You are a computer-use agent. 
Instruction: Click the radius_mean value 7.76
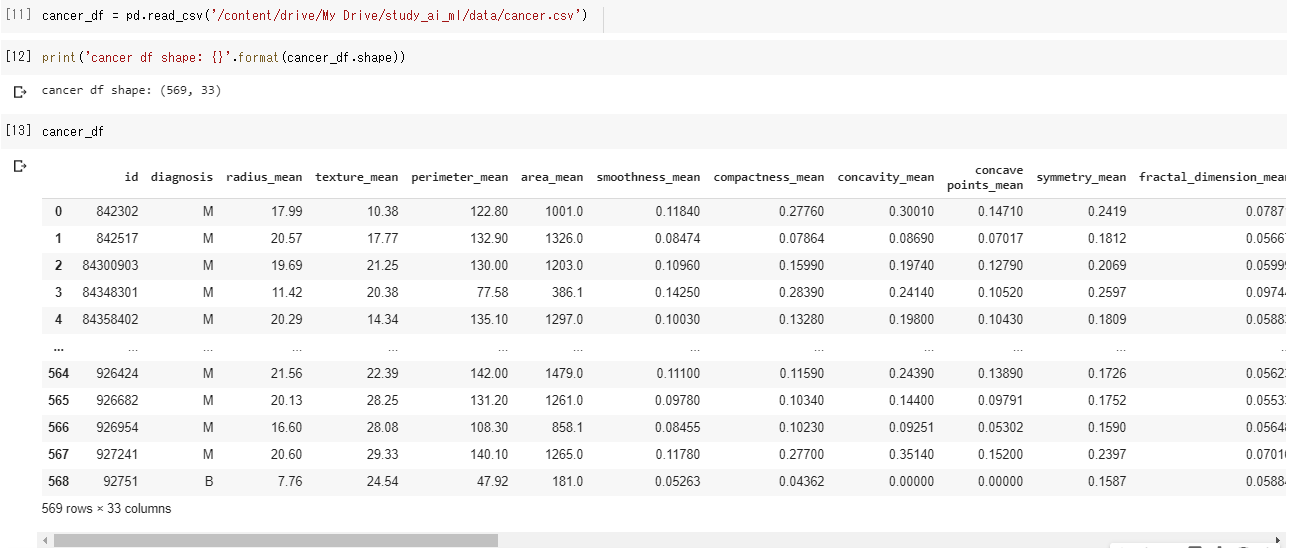pos(290,482)
